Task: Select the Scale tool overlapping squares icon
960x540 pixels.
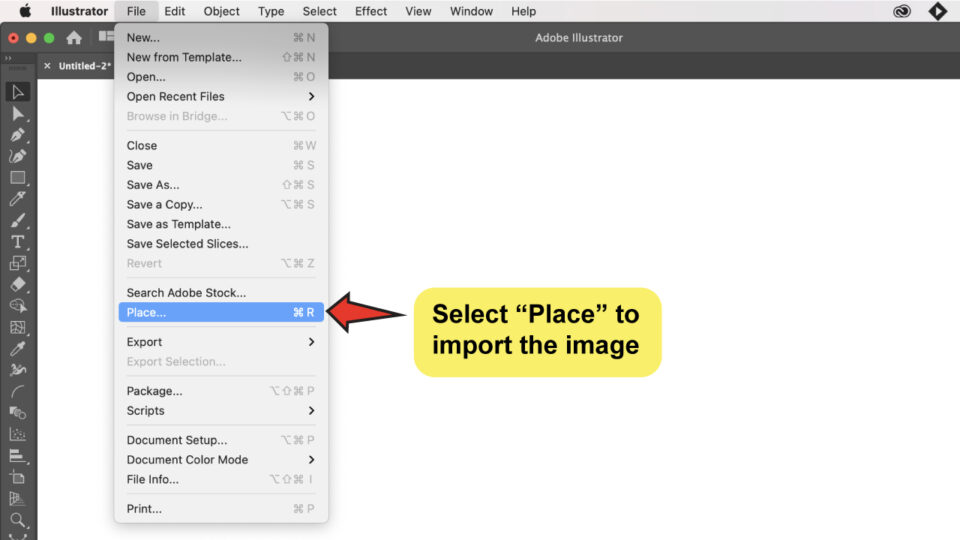Action: click(17, 263)
